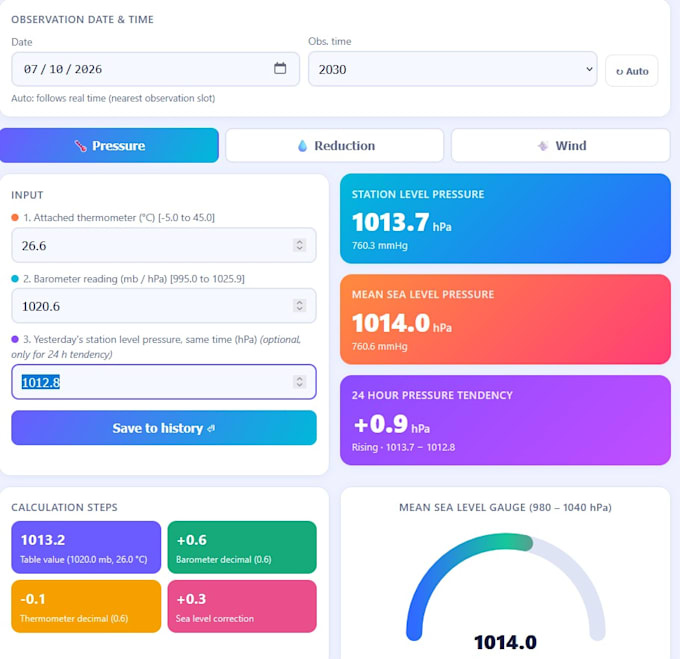680x659 pixels.
Task: Adjust the spinner on the Barometer reading field
Action: [299, 306]
